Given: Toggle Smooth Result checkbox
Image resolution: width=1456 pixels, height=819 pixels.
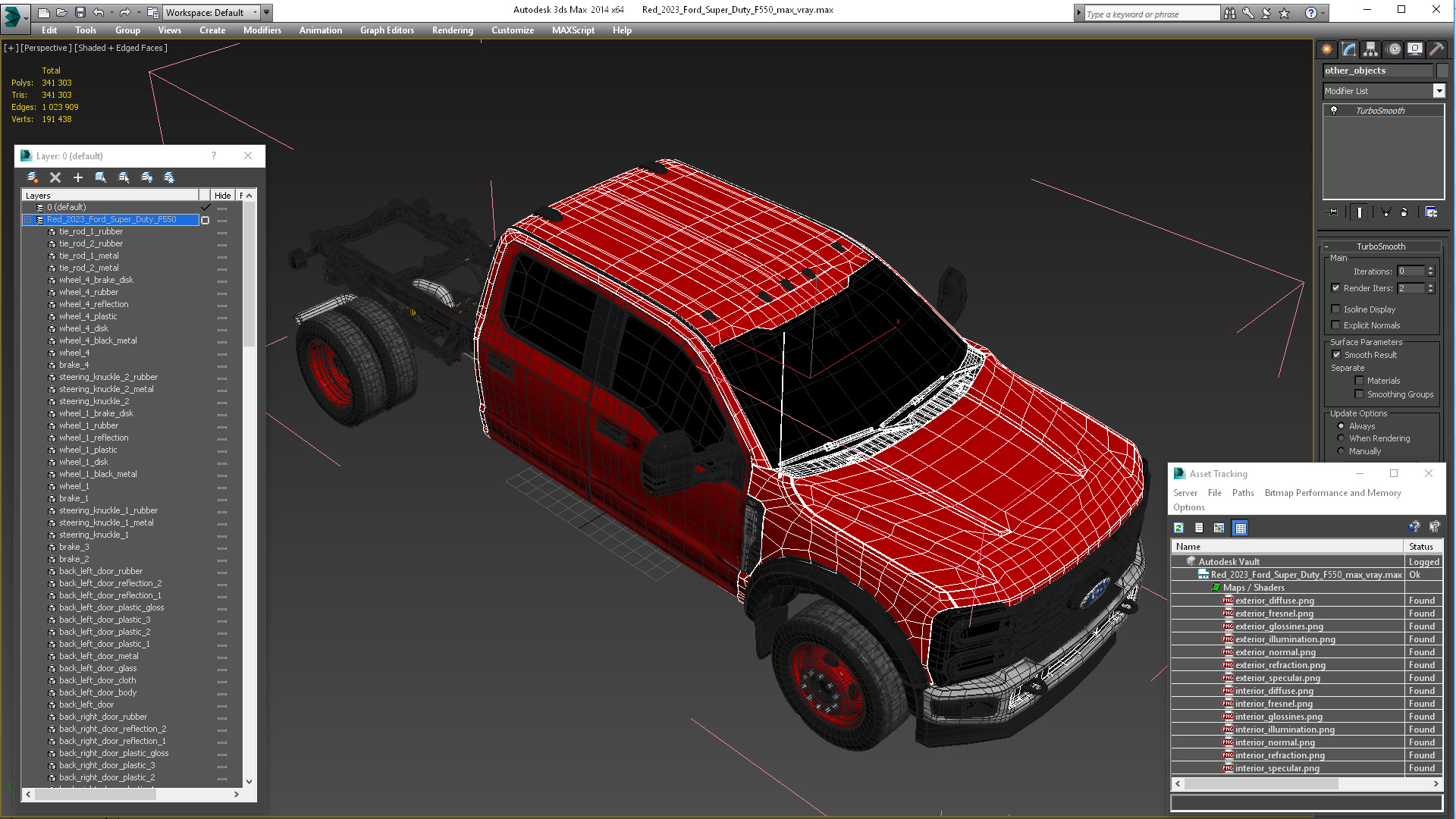Looking at the screenshot, I should (x=1337, y=355).
